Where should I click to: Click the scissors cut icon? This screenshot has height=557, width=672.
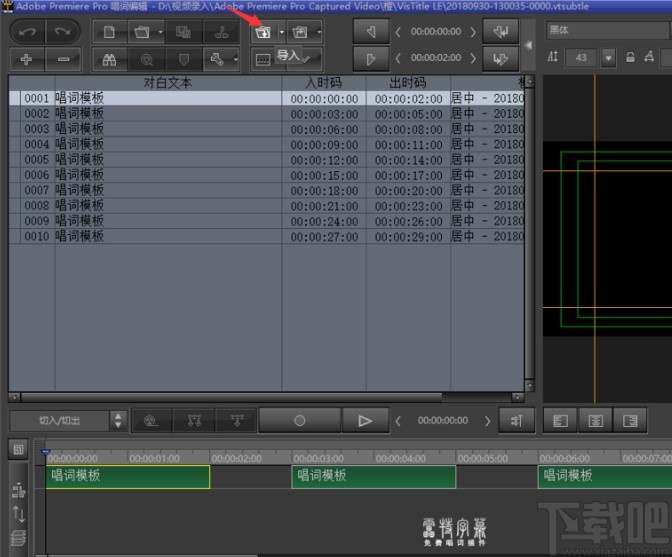pyautogui.click(x=221, y=32)
